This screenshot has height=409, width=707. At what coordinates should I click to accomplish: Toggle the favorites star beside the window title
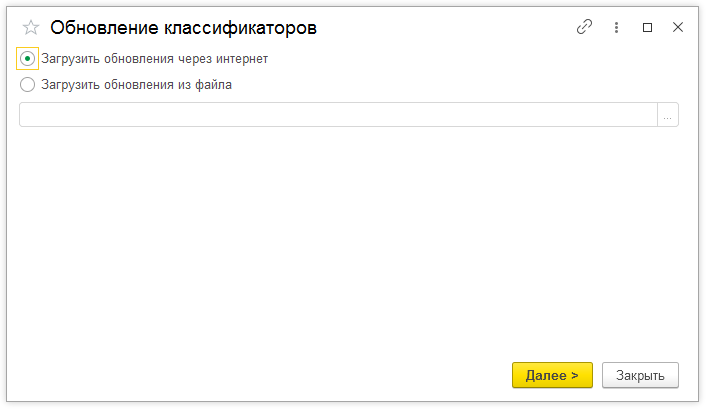click(31, 28)
